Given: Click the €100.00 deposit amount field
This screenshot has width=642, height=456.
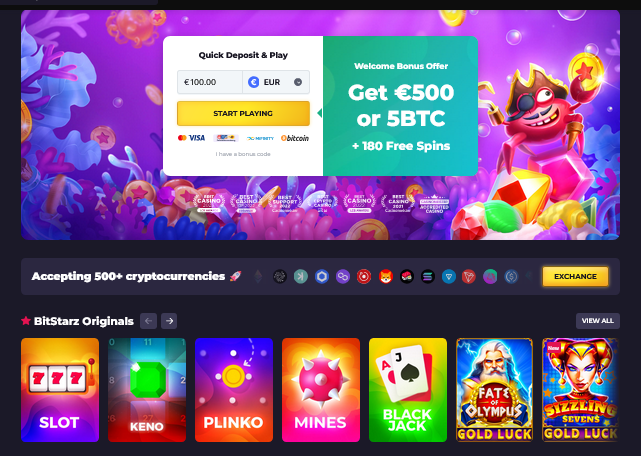Looking at the screenshot, I should (210, 82).
